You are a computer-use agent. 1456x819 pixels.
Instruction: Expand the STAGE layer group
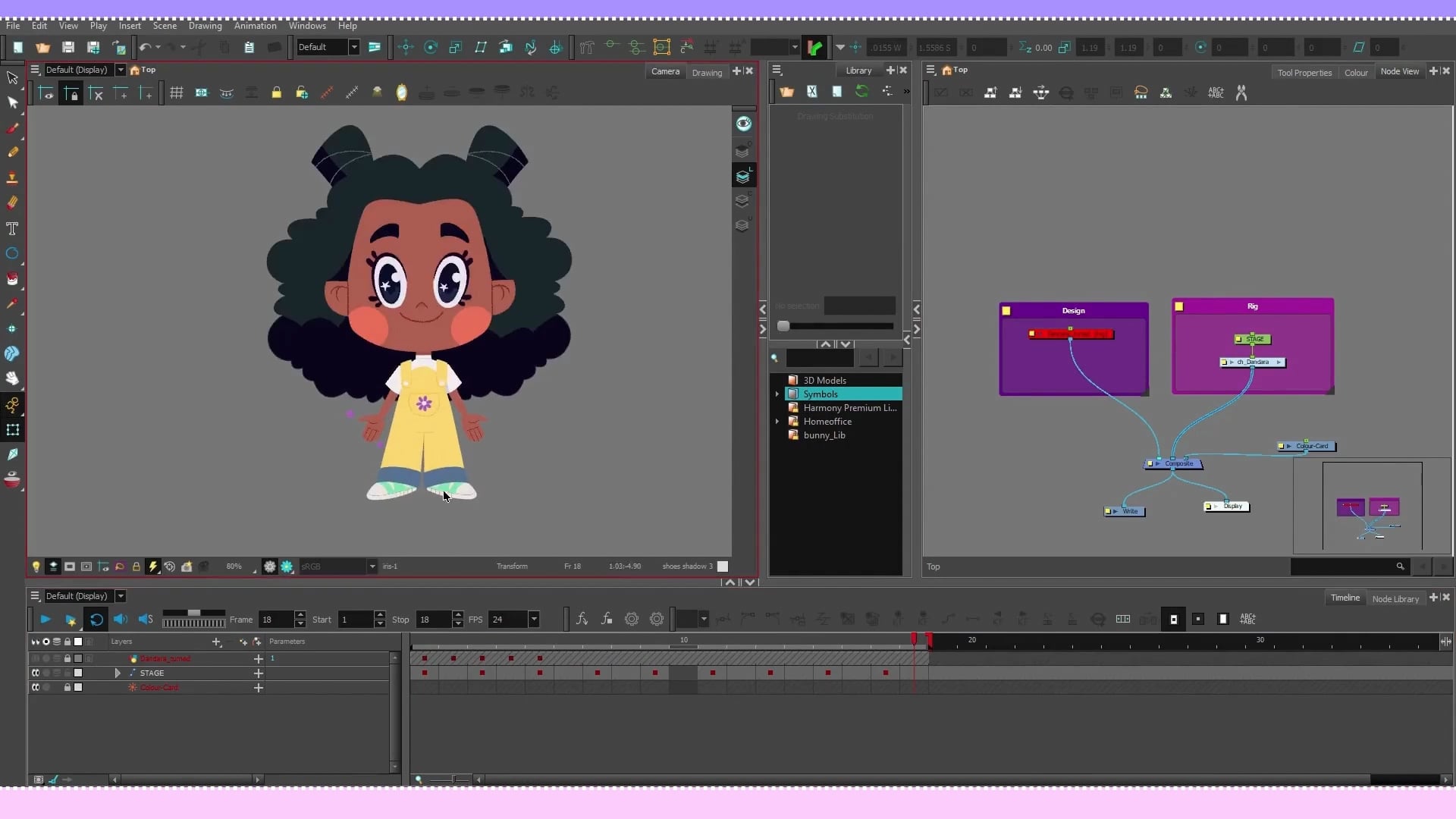coord(118,673)
